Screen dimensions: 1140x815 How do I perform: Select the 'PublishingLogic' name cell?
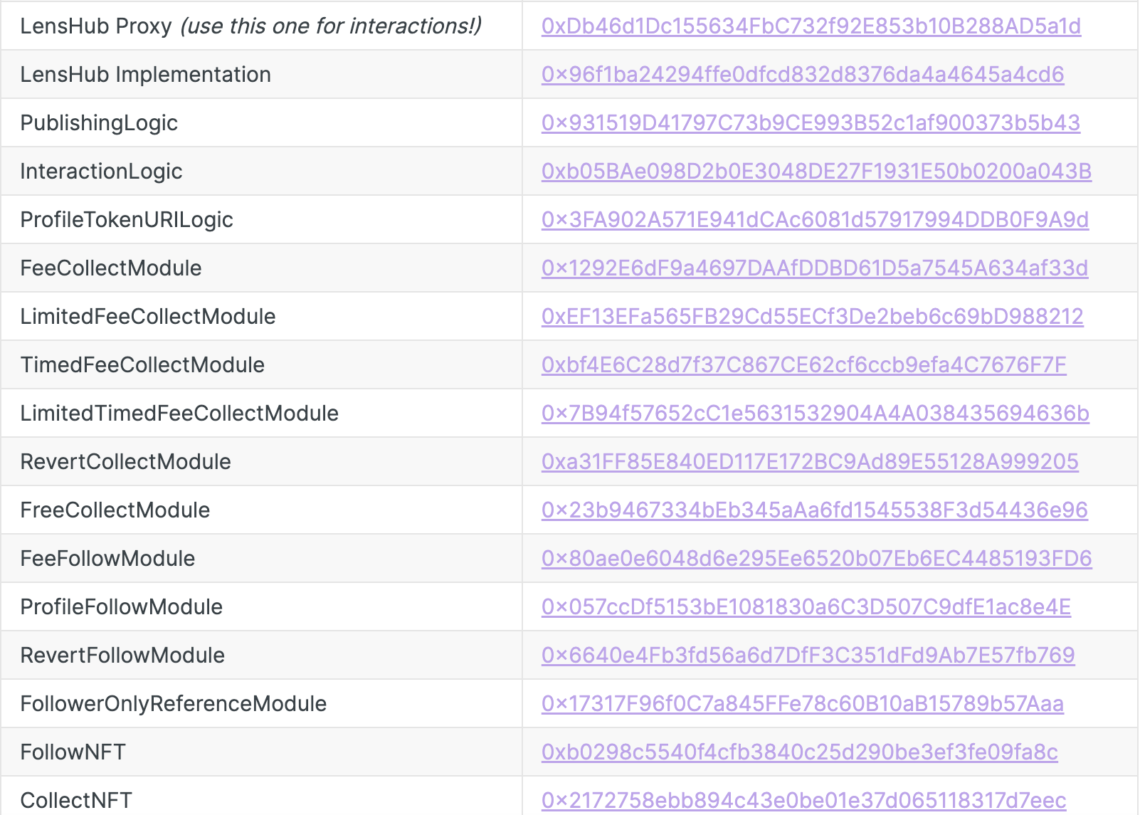pyautogui.click(x=262, y=123)
